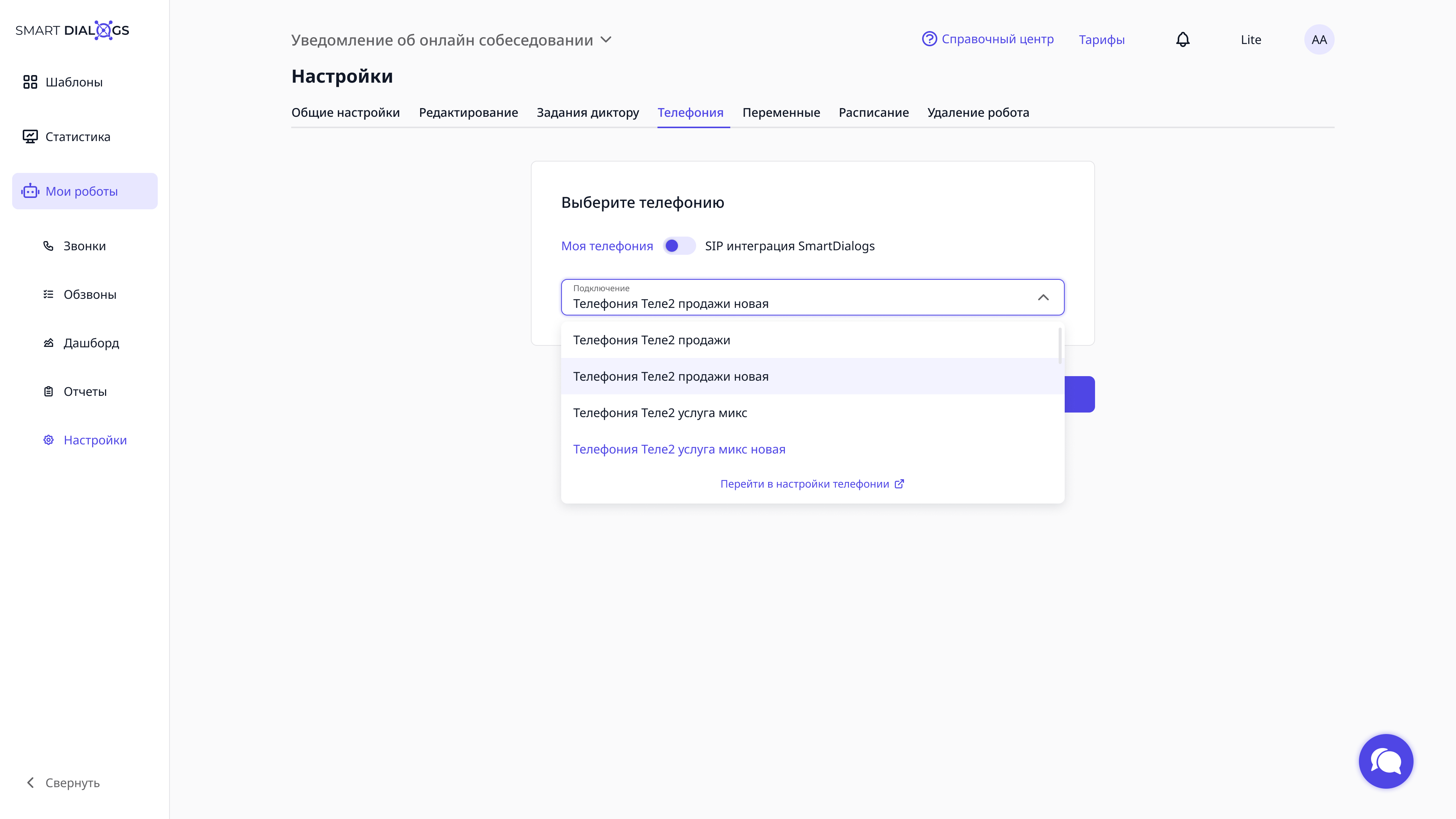1456x819 pixels.
Task: Click partially hidden purple save button
Action: click(x=1079, y=394)
